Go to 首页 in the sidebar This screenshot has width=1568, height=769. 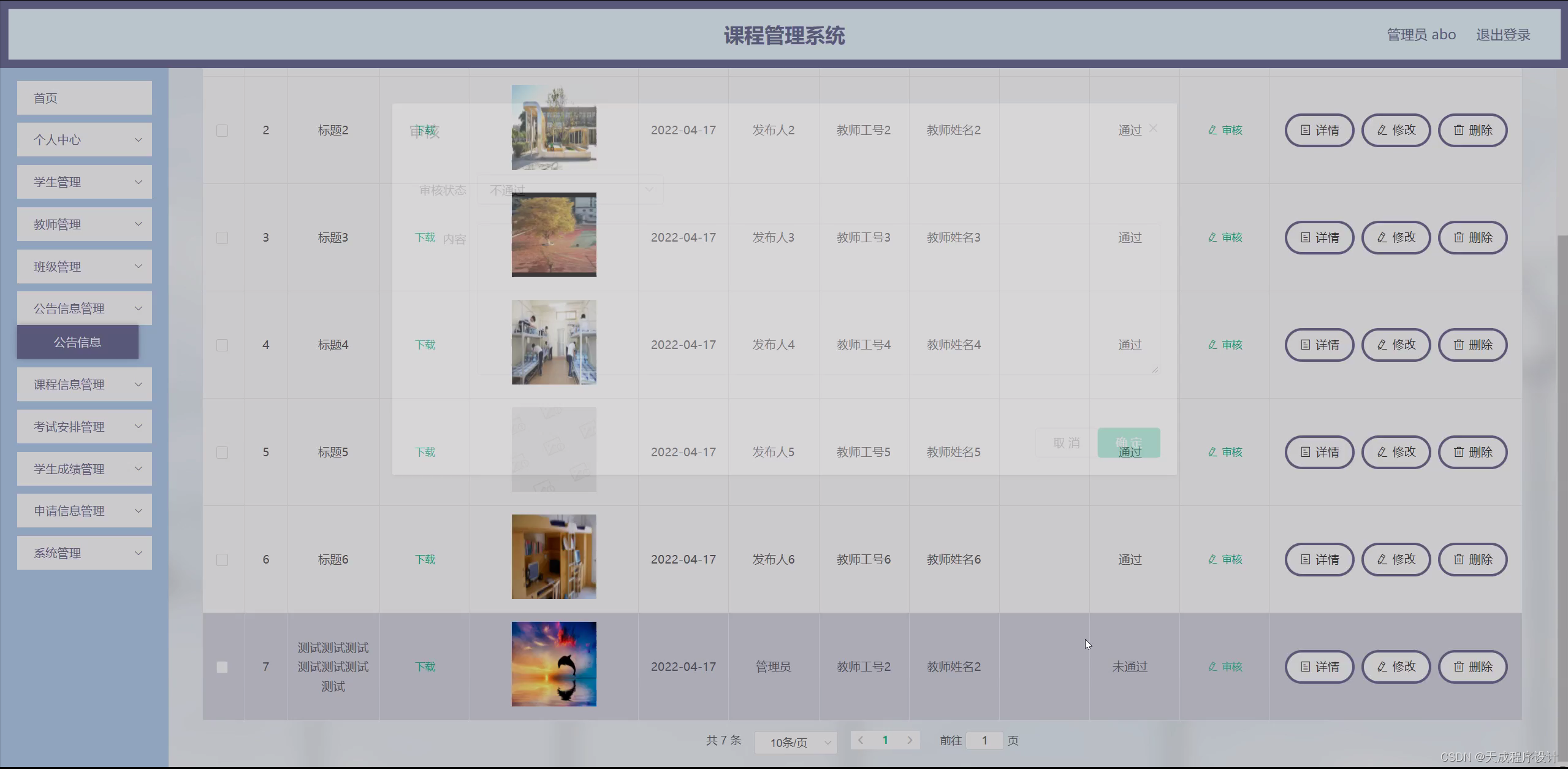pos(85,98)
